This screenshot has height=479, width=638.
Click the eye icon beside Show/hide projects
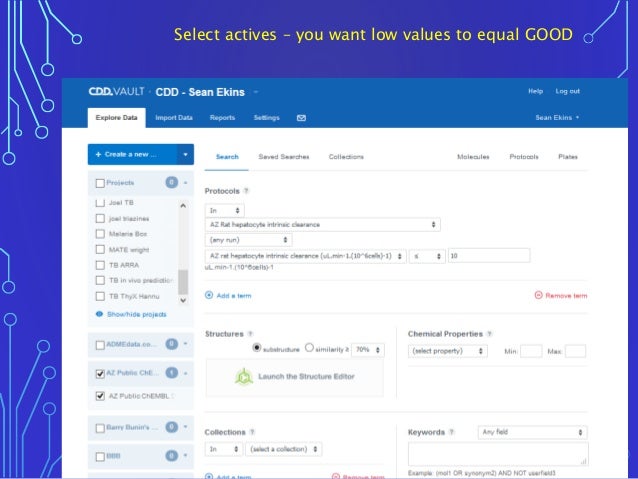coord(99,314)
